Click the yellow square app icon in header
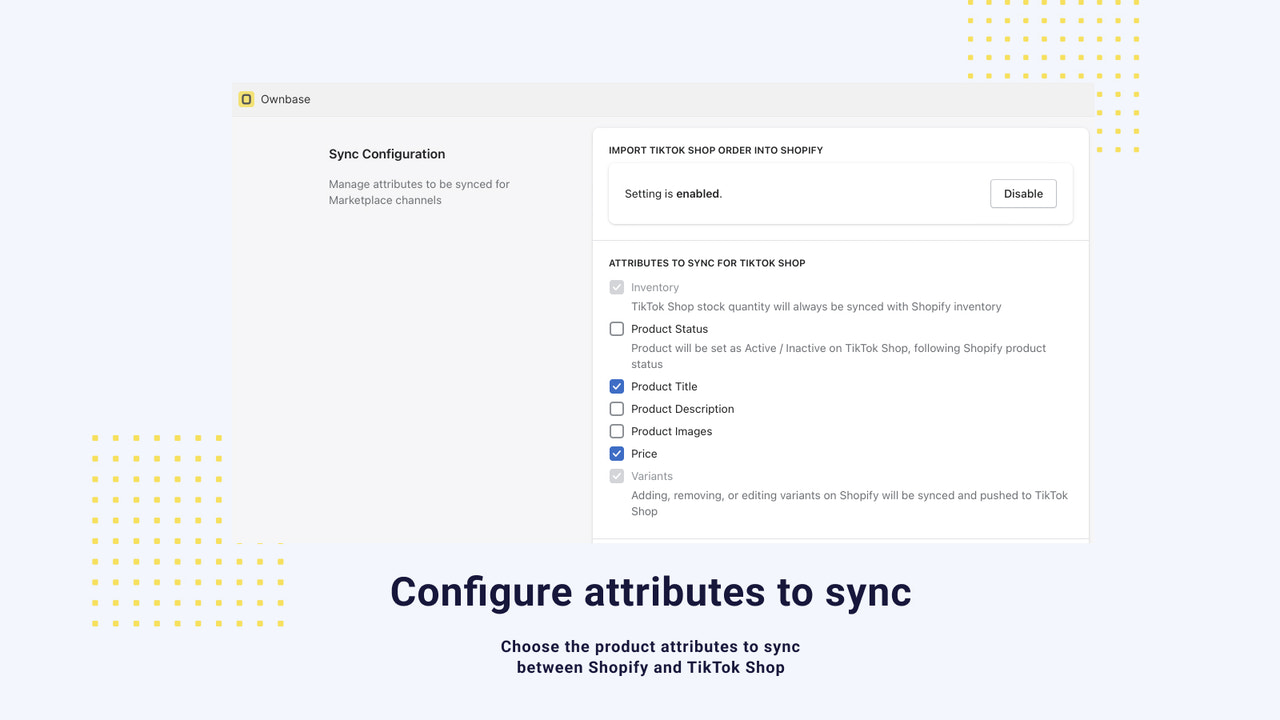This screenshot has width=1280, height=720. (246, 99)
